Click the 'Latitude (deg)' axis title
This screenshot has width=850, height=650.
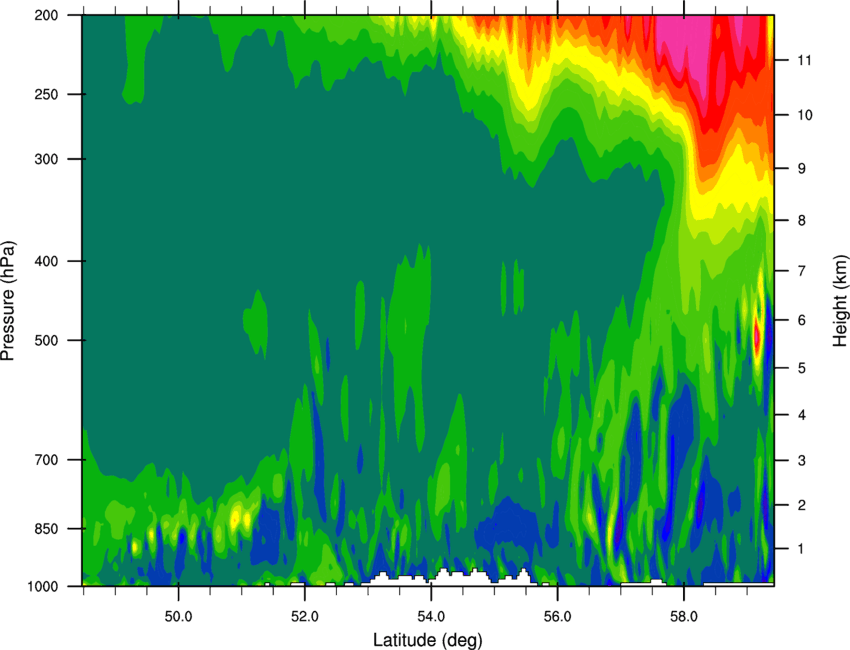428,640
